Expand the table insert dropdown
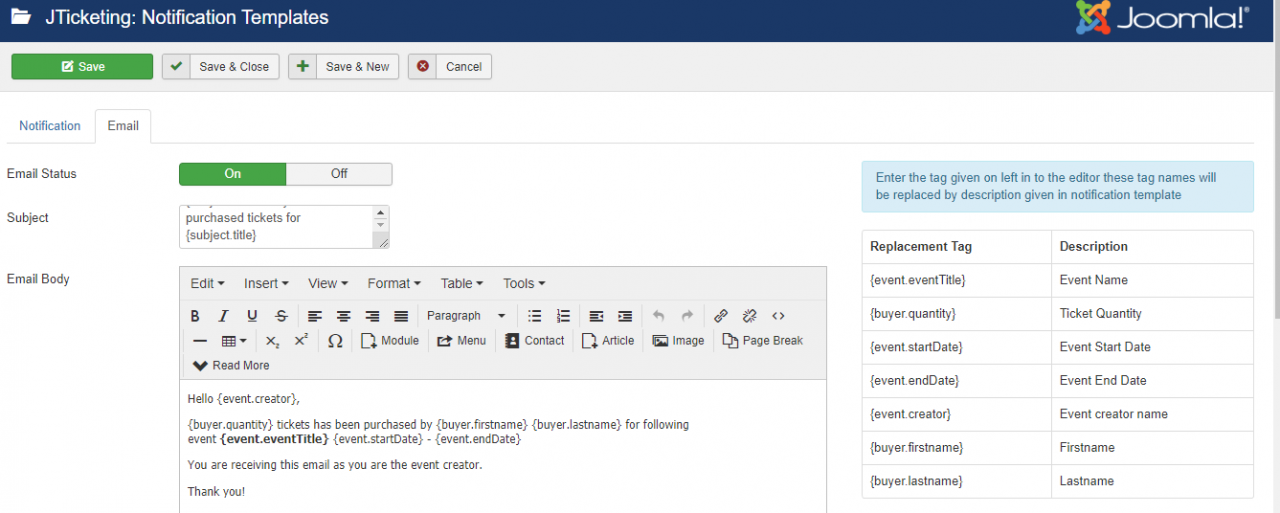 pos(234,341)
